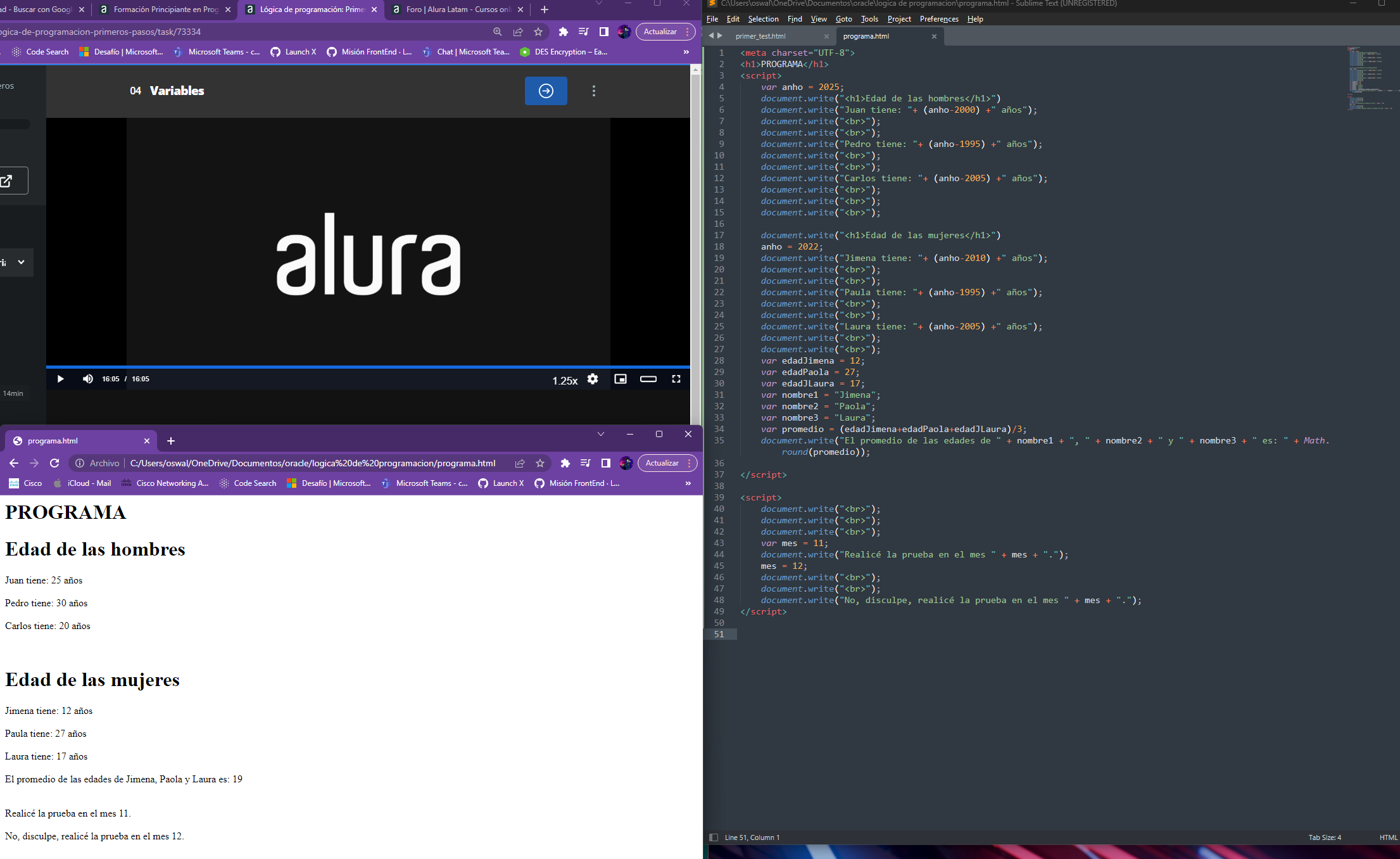Open video settings gear

pos(593,379)
